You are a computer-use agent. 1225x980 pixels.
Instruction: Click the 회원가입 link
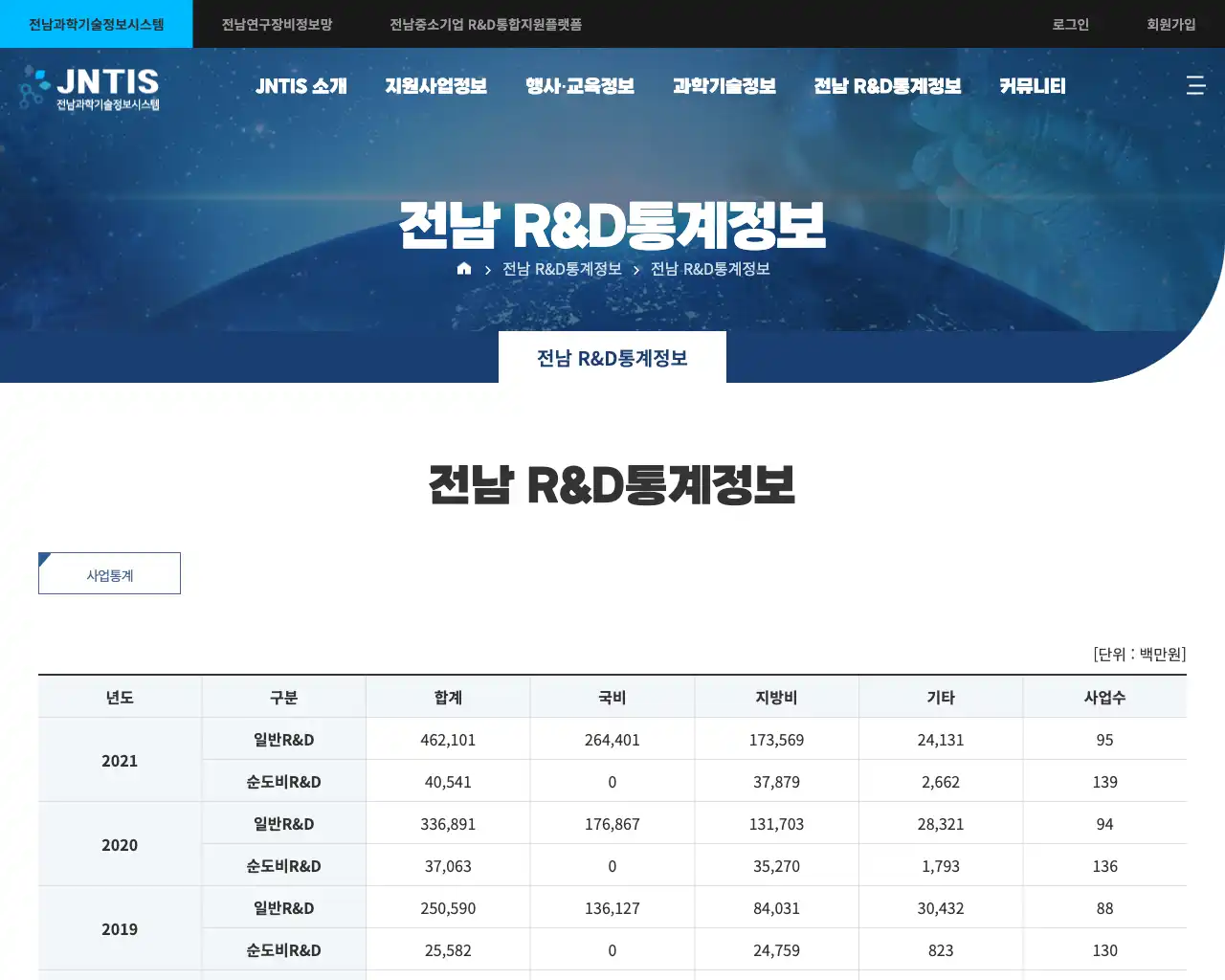coord(1170,24)
